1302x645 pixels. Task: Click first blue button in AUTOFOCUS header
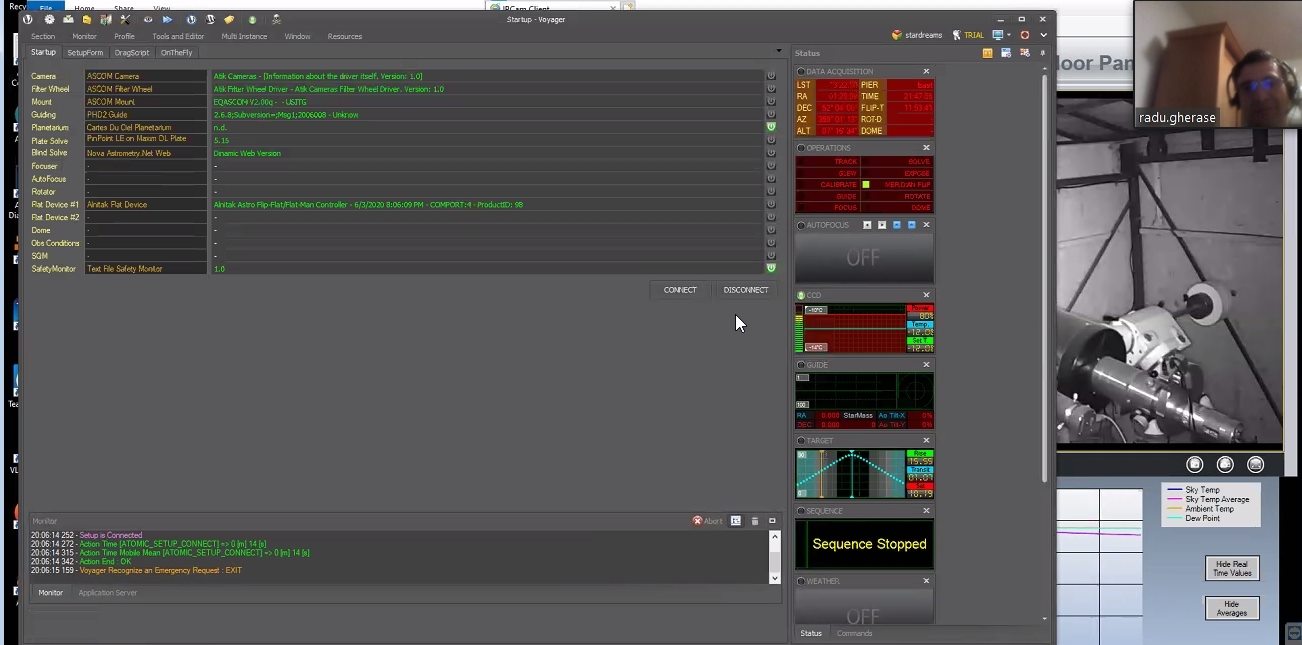[897, 225]
